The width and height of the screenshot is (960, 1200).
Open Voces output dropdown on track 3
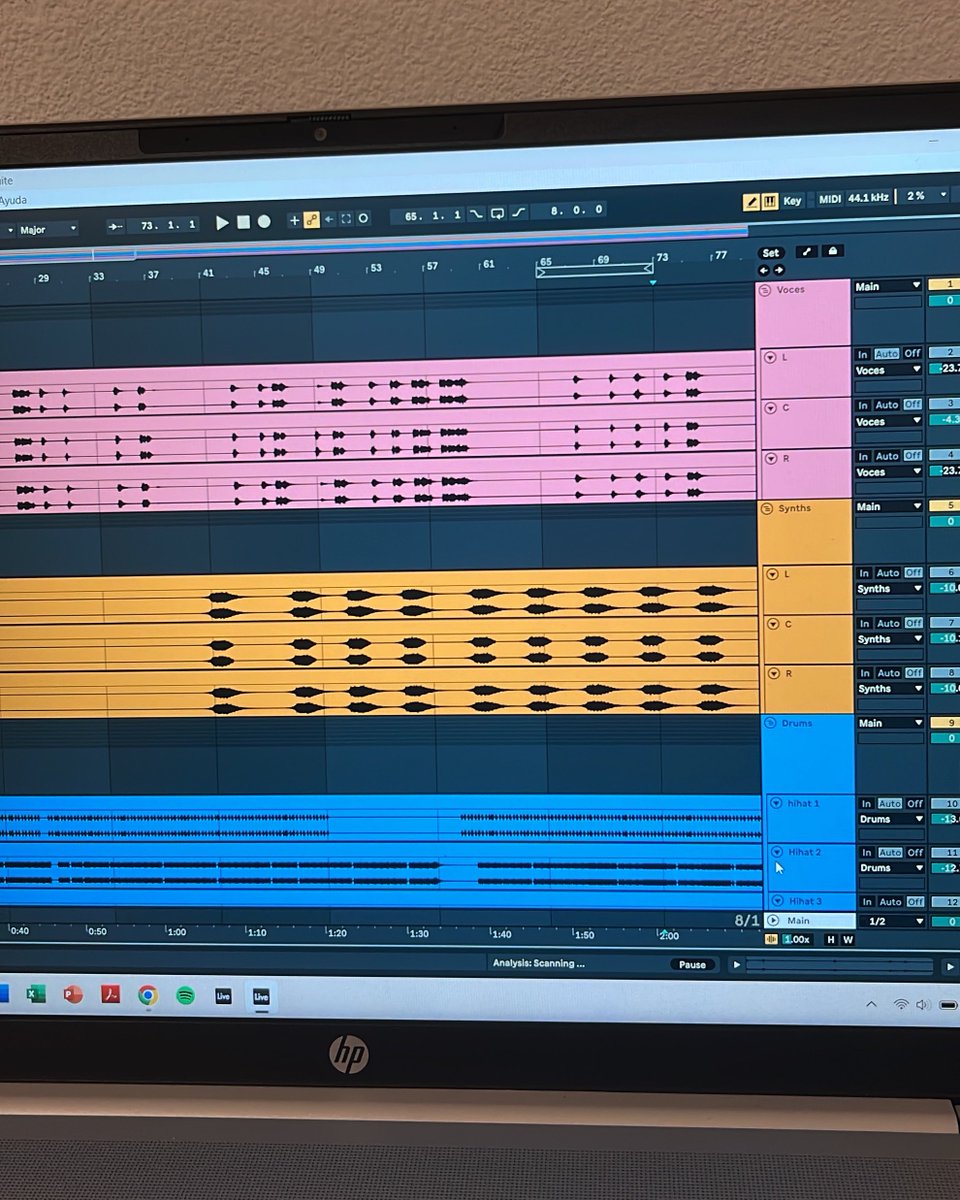click(x=889, y=421)
